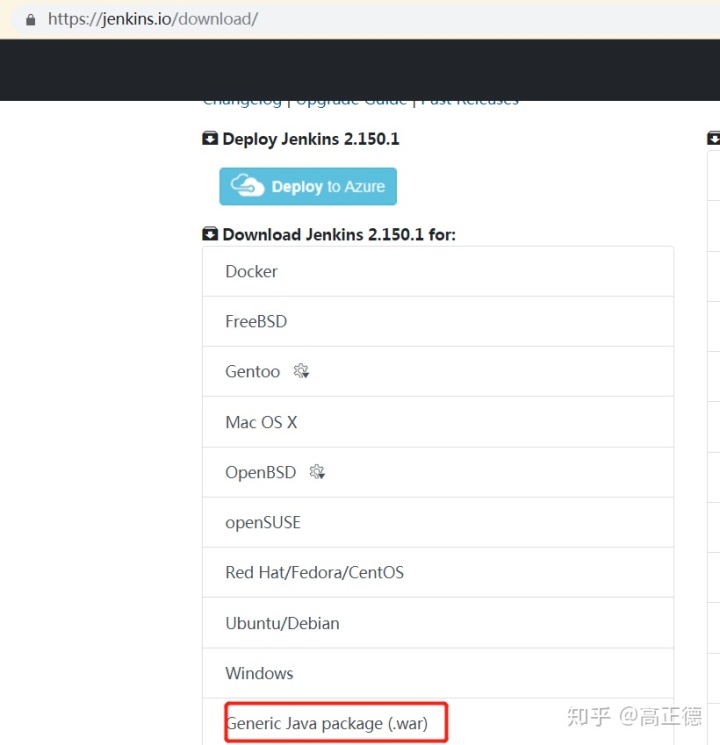Download the Generic Java package (.war)
Screen dimensions: 720x745
point(438,723)
